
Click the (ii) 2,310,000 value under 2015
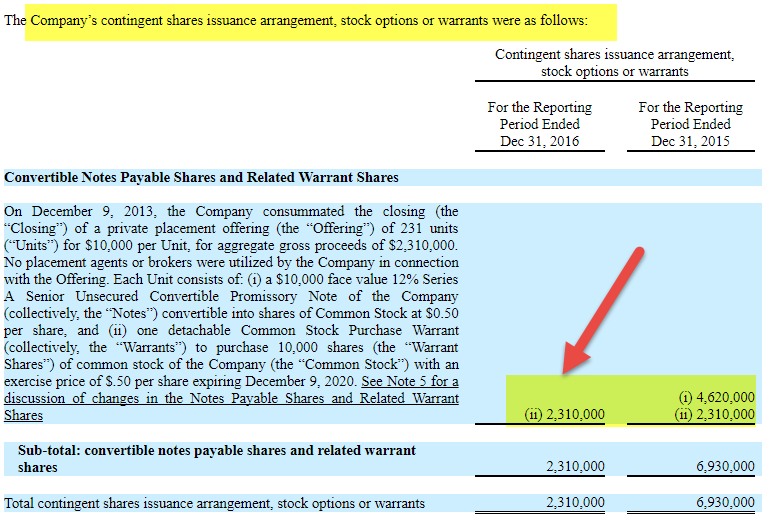715,414
